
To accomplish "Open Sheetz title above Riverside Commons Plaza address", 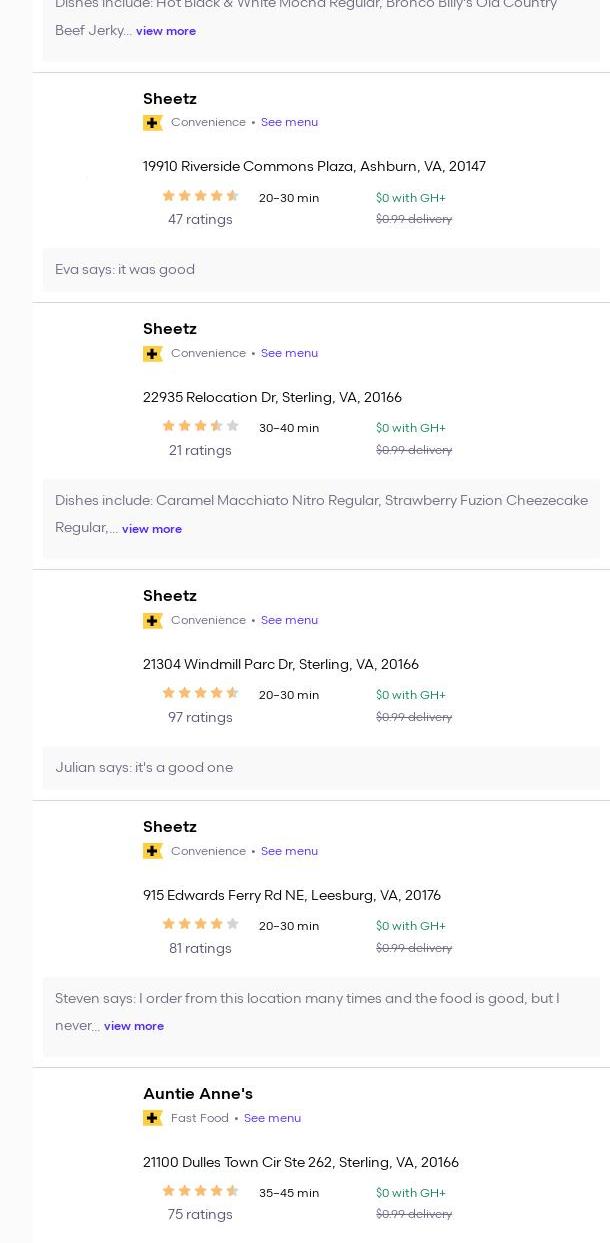I will click(170, 99).
